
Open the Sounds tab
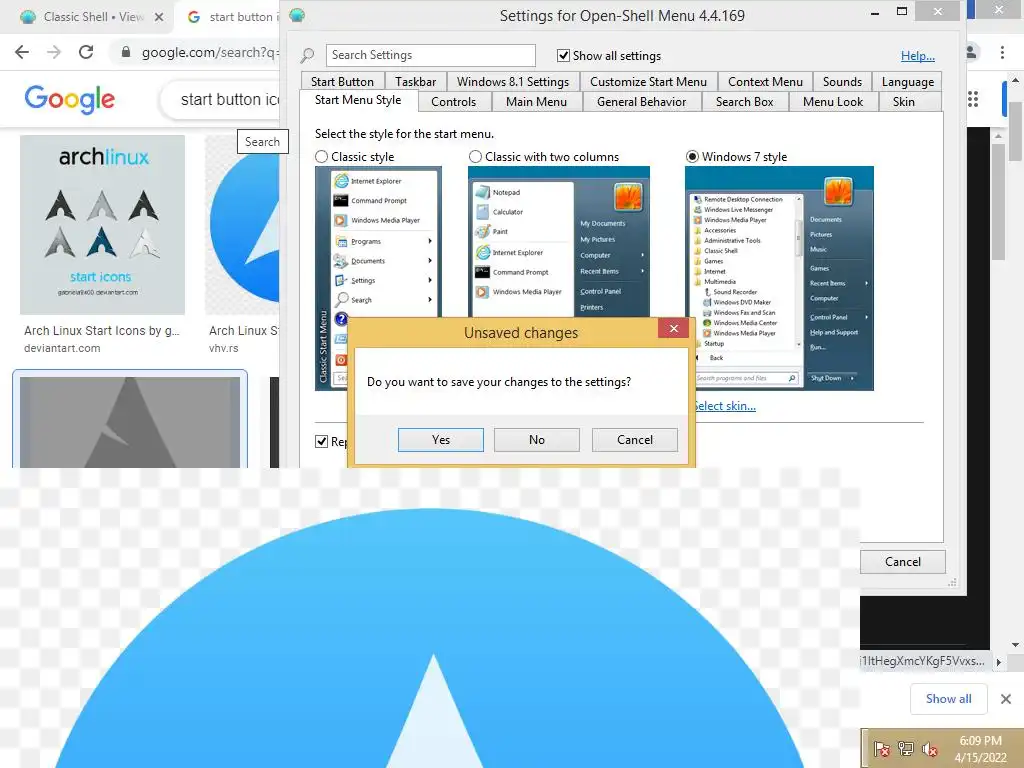(842, 82)
